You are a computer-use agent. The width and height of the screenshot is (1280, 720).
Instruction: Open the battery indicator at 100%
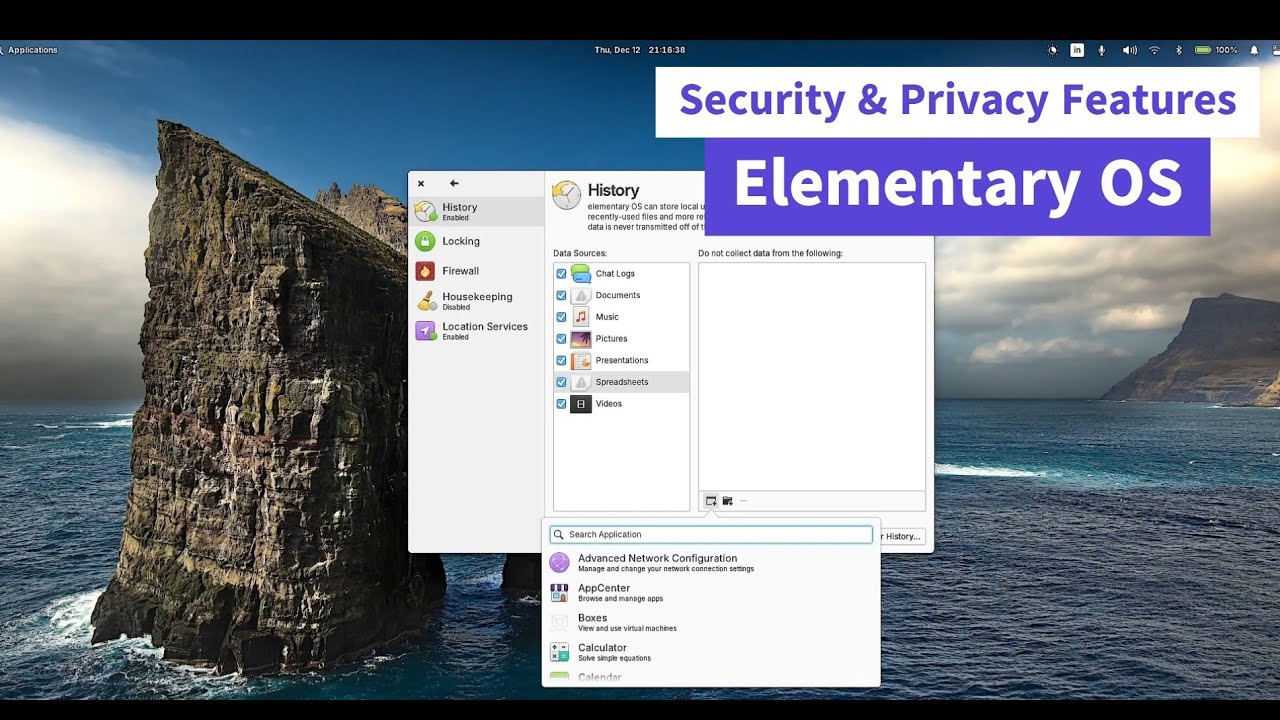(x=1216, y=50)
